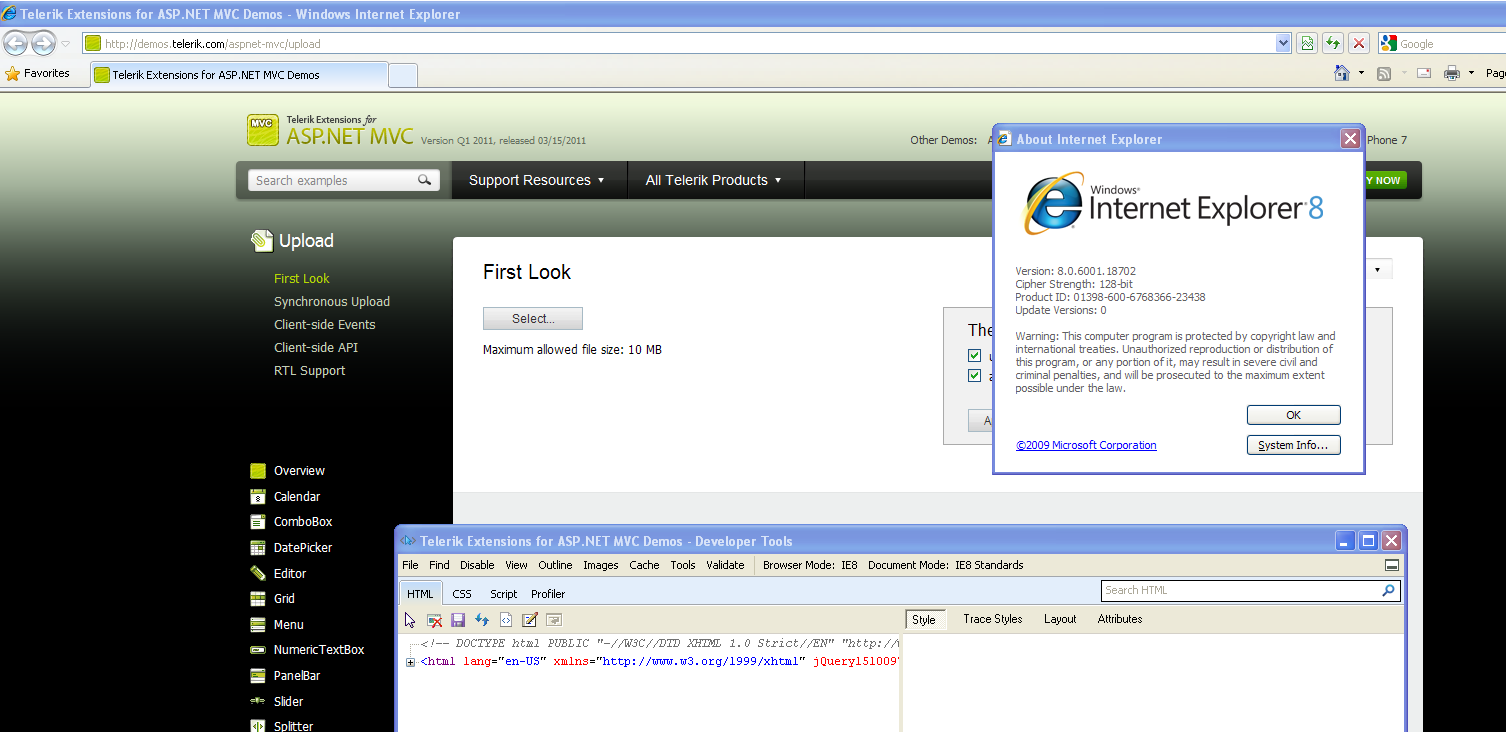Open the Validate menu in Developer Tools
This screenshot has height=732, width=1506.
(x=725, y=565)
